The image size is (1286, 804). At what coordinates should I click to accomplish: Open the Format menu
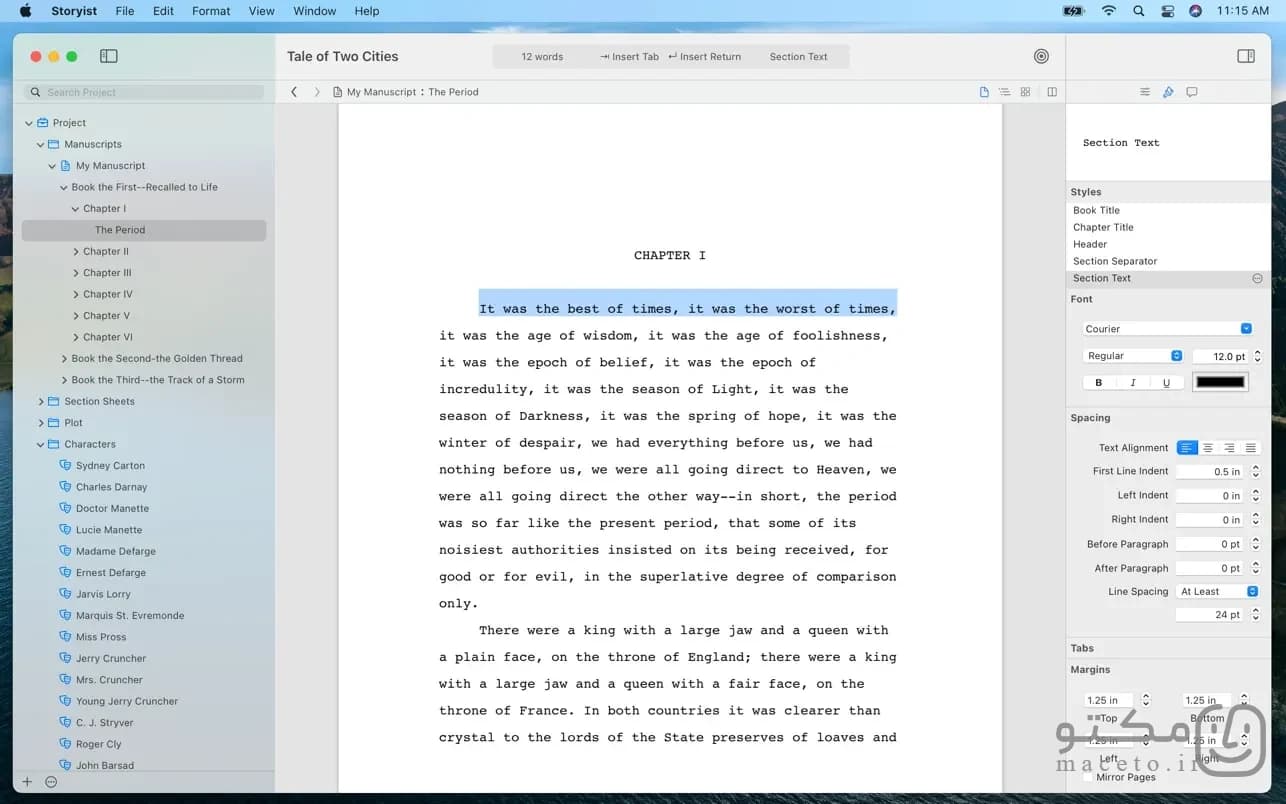click(x=211, y=11)
